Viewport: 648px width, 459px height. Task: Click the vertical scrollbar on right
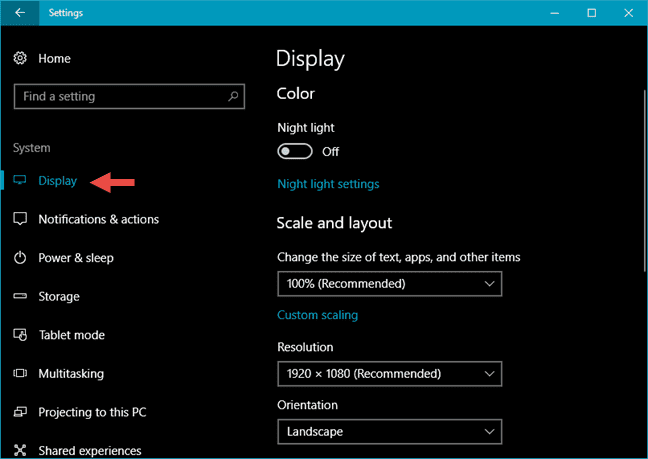tap(642, 180)
